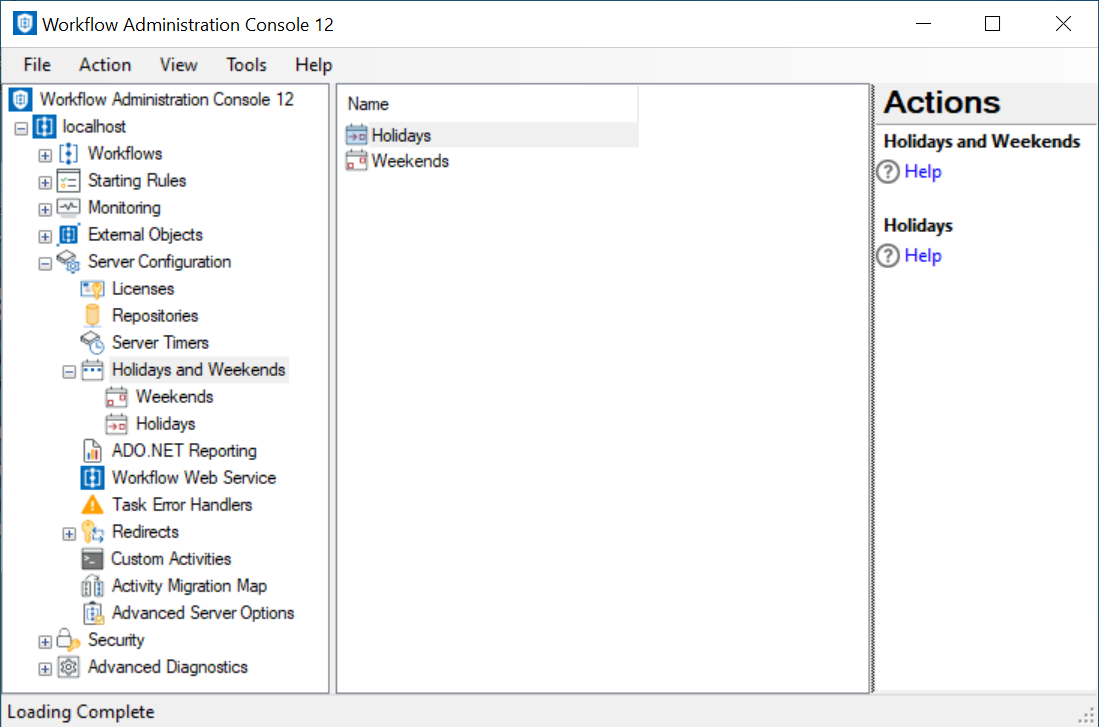Click the Workflow Web Service icon
Viewport: 1099px width, 727px height.
pos(93,478)
